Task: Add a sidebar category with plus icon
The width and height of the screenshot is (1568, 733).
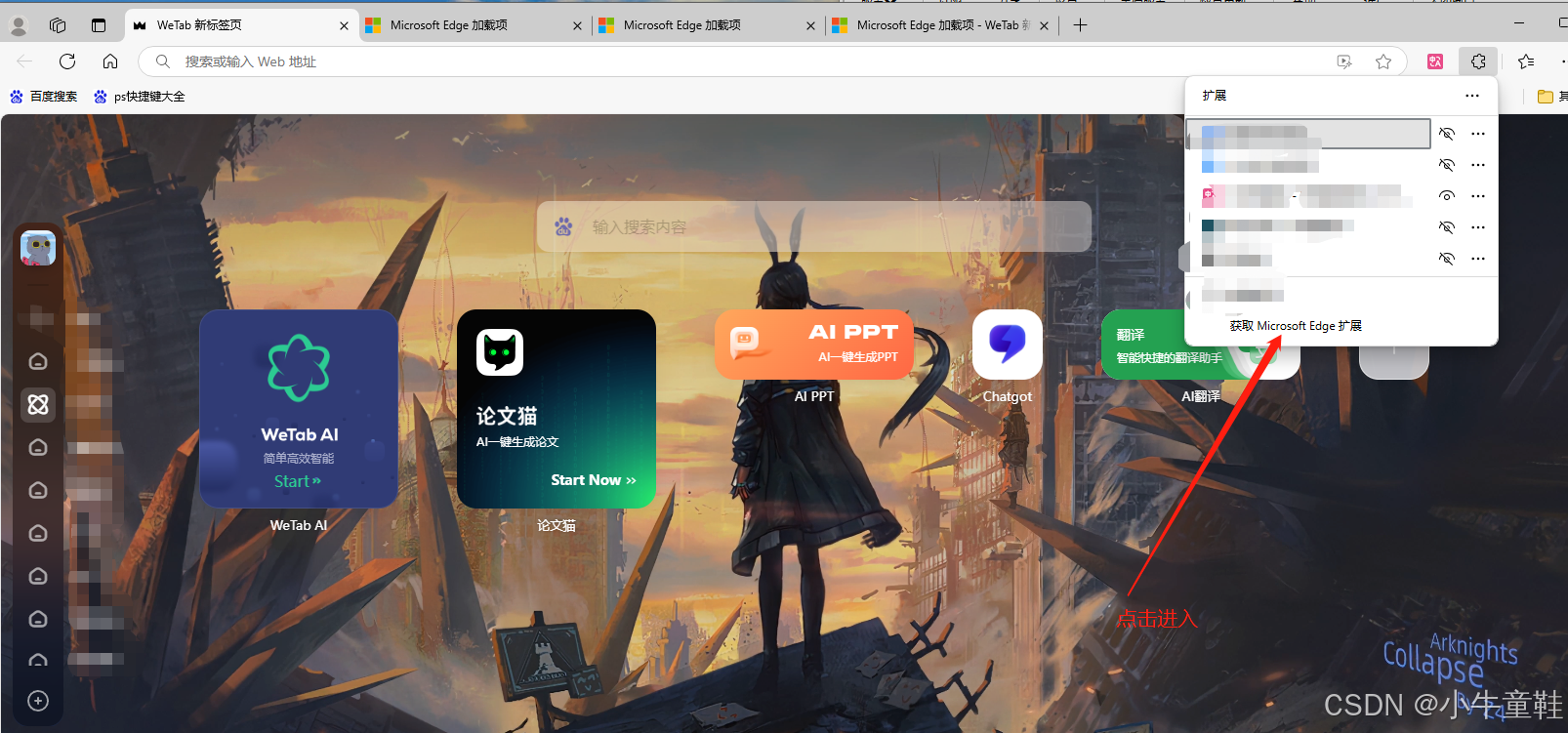Action: [38, 701]
